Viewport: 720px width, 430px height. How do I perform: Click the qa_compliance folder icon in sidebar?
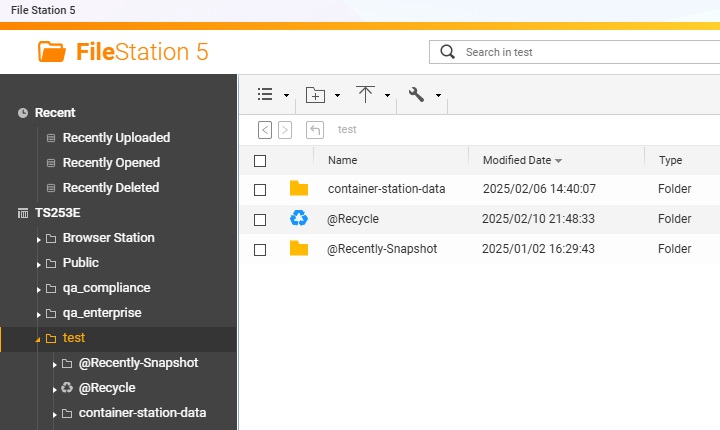click(x=51, y=289)
